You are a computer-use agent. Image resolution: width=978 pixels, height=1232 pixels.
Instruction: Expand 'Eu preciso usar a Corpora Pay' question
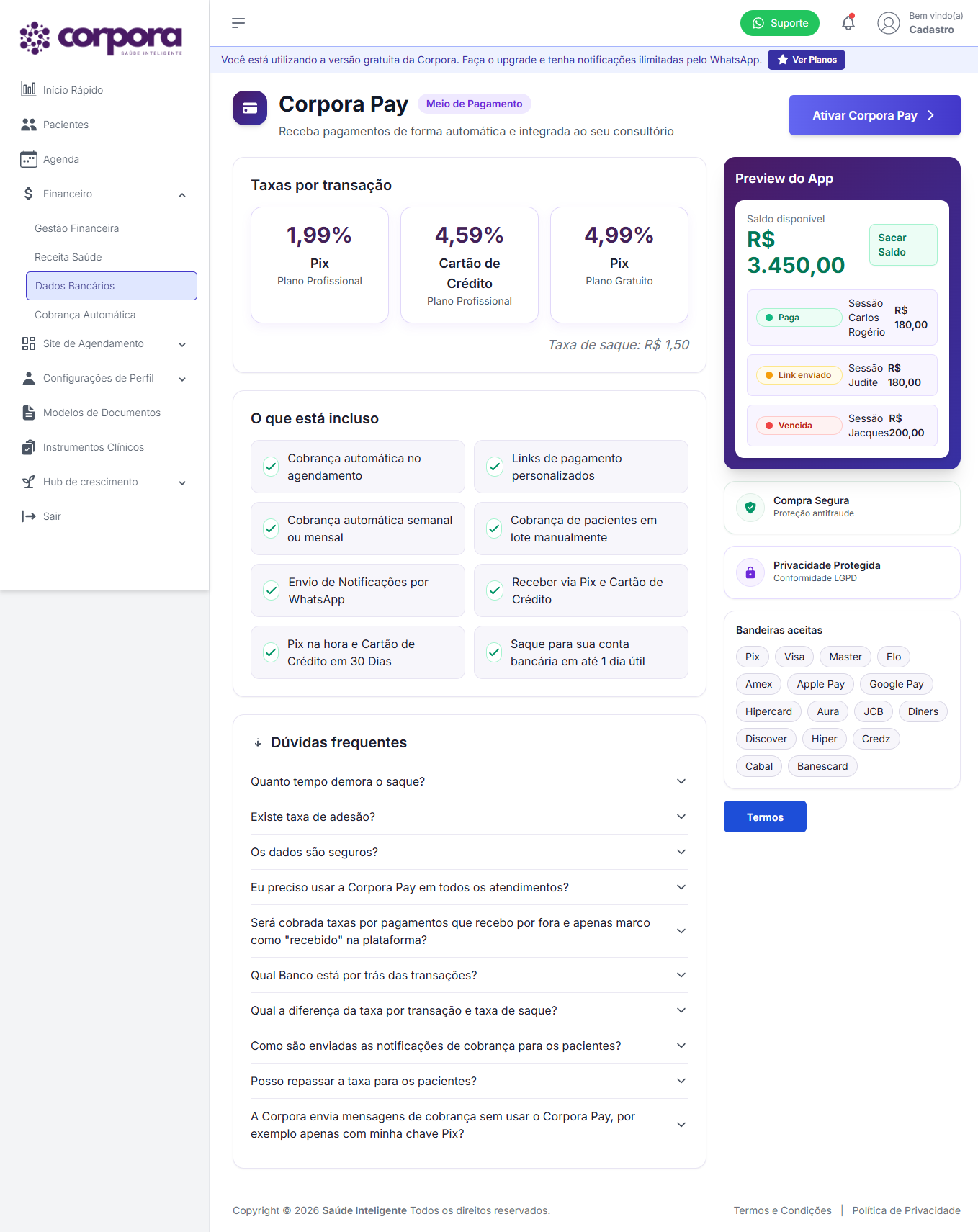pos(470,887)
